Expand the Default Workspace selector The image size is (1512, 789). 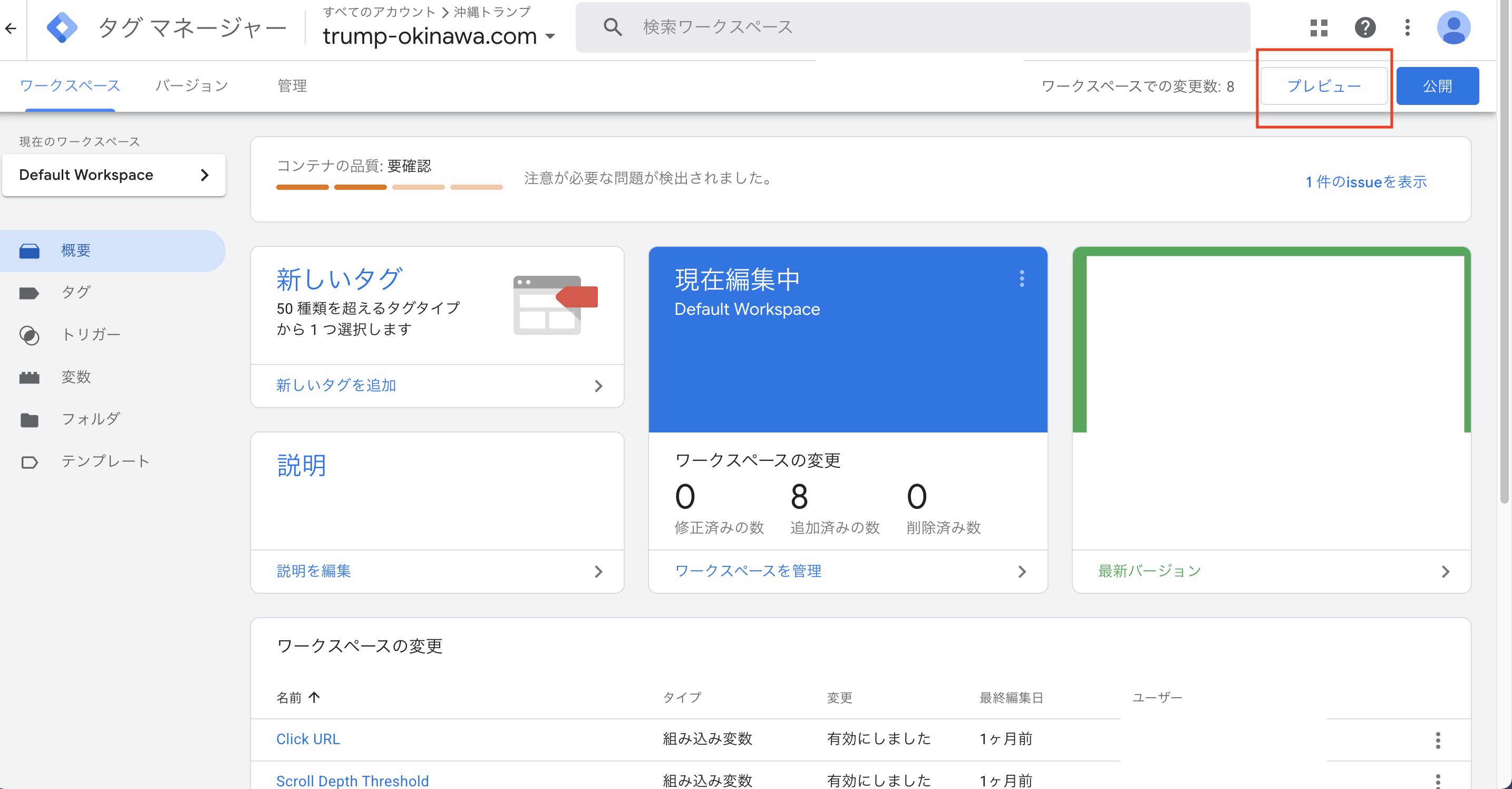(x=114, y=175)
